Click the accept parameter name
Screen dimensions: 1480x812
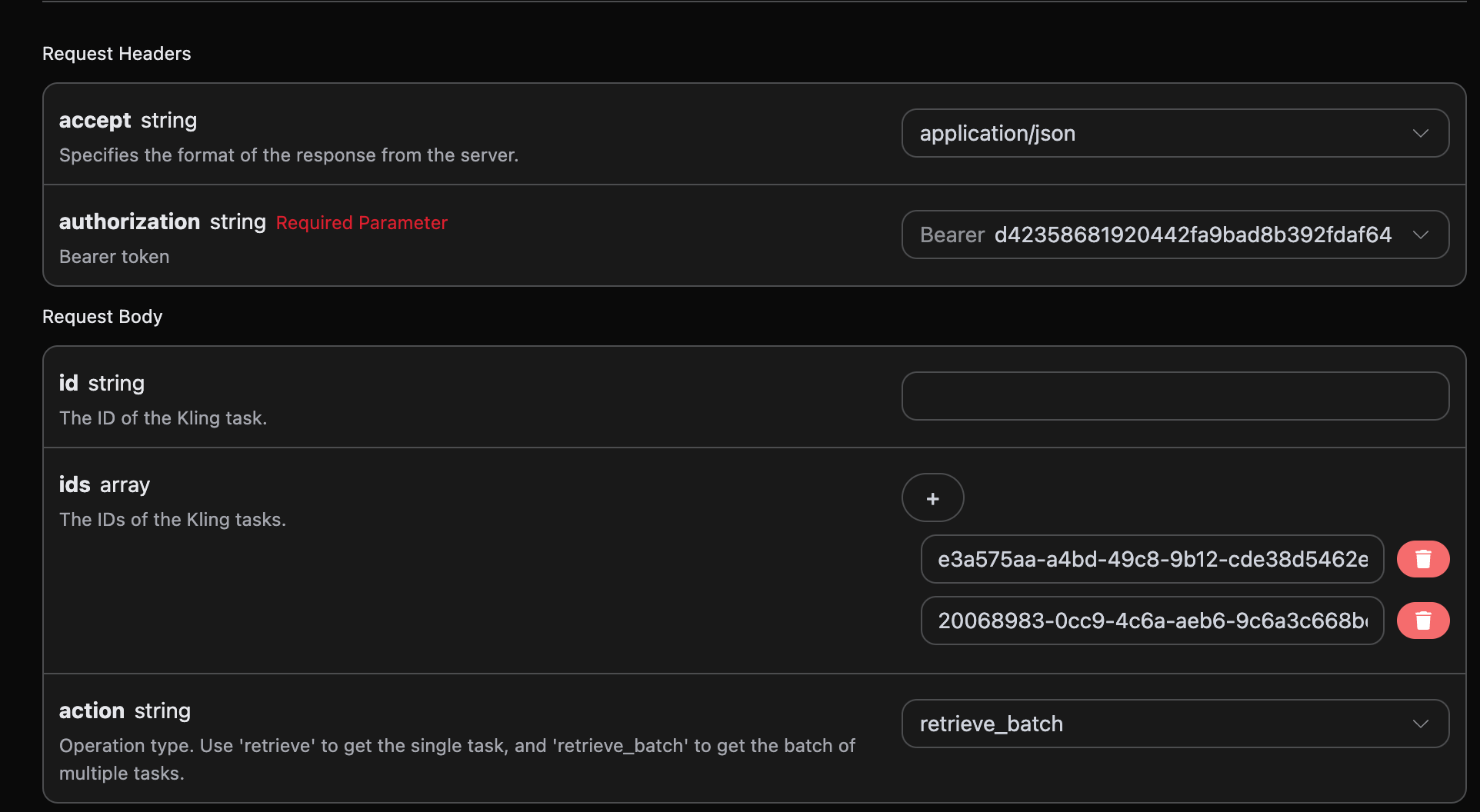pos(95,121)
